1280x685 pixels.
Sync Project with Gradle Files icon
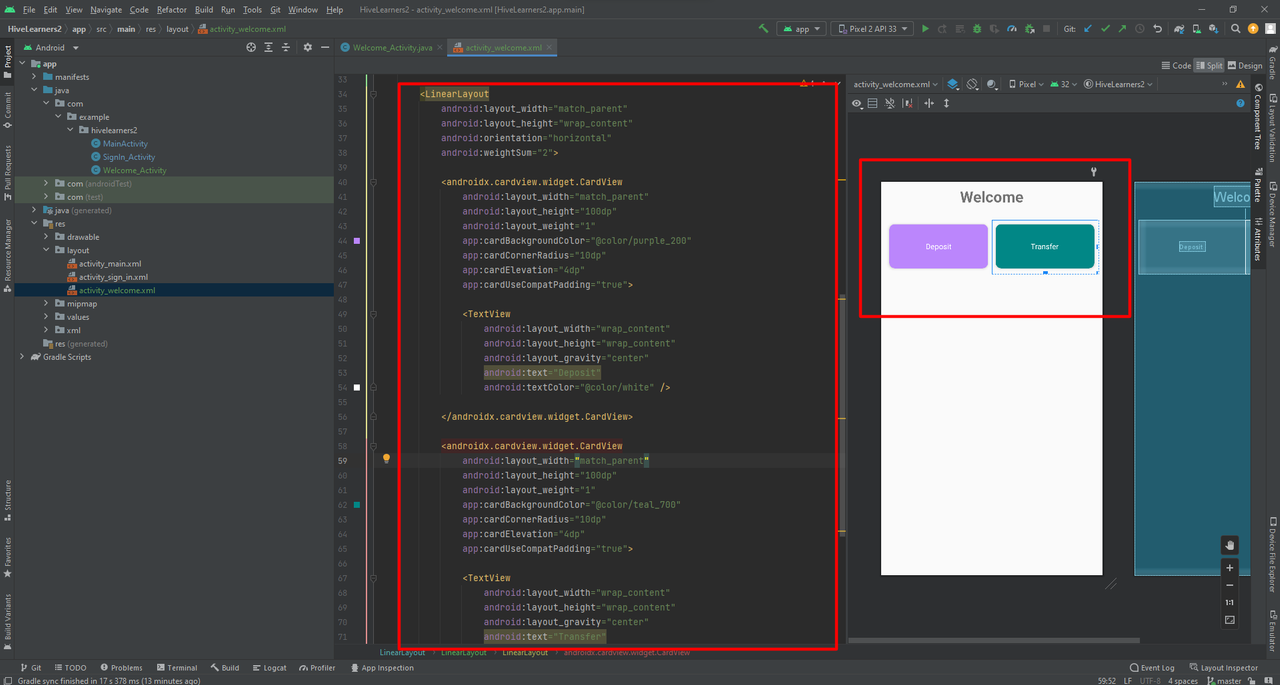point(1179,29)
